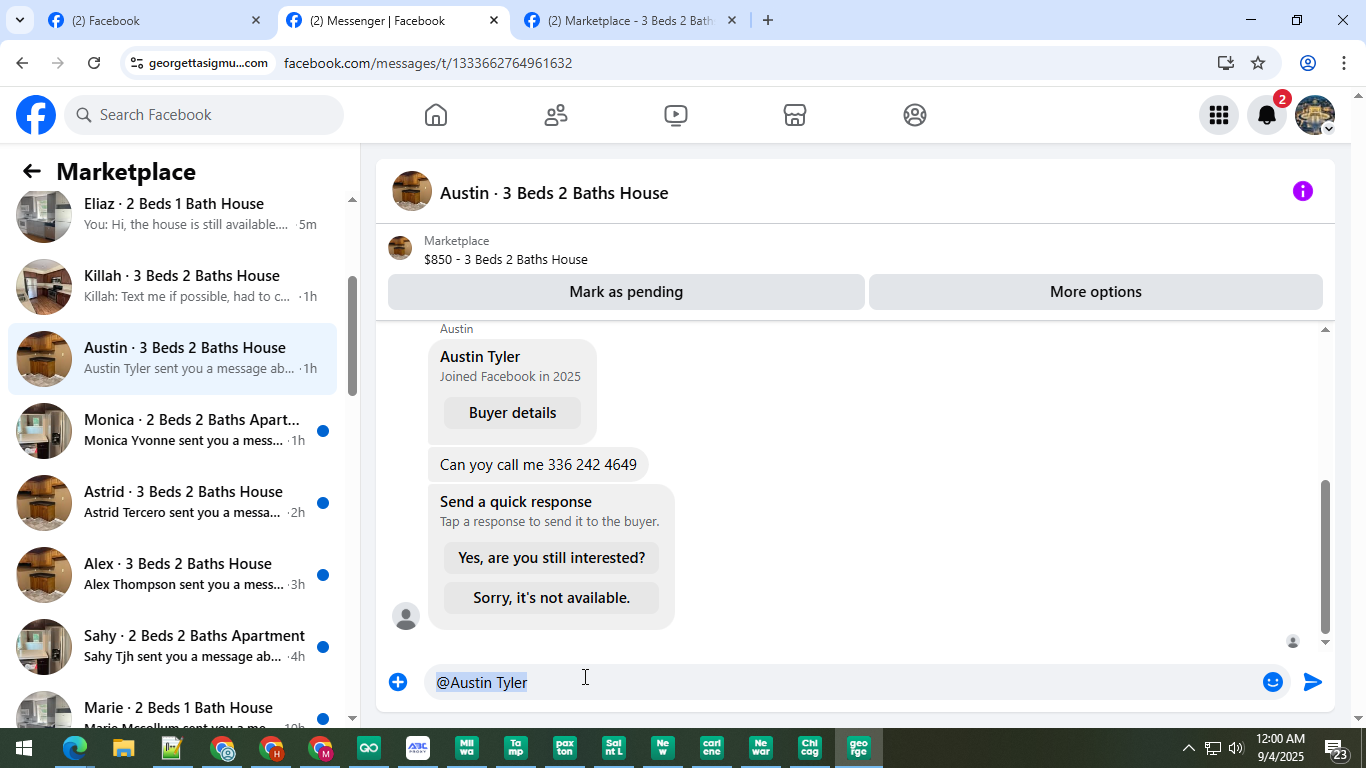This screenshot has height=768, width=1366.
Task: Click the install app icon in address bar
Action: click(x=1226, y=63)
